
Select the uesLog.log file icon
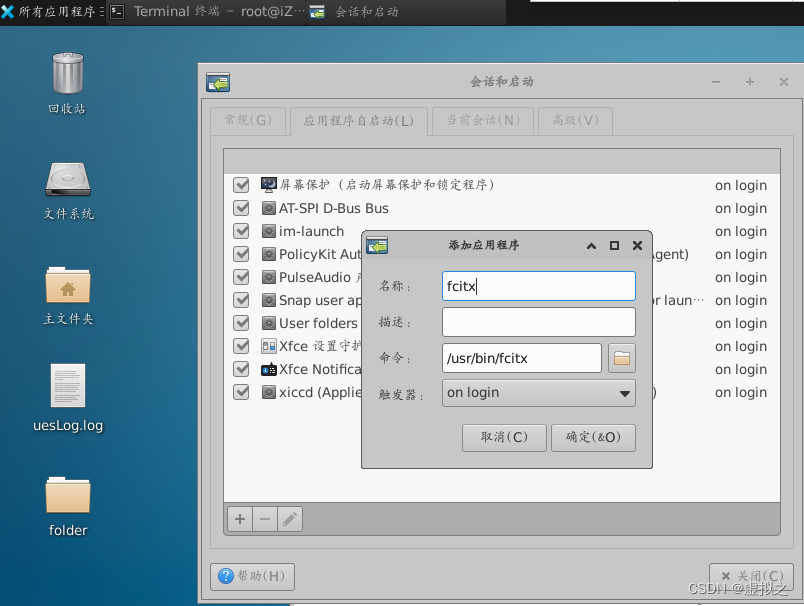pyautogui.click(x=68, y=386)
